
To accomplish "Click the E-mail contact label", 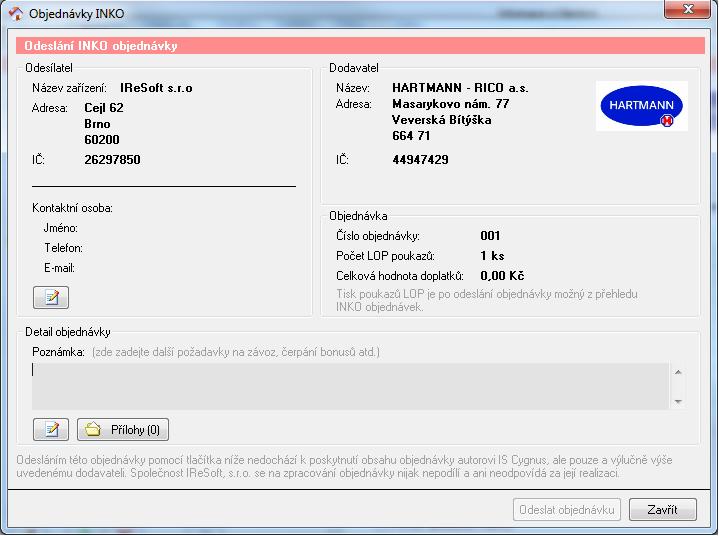I will tap(59, 268).
